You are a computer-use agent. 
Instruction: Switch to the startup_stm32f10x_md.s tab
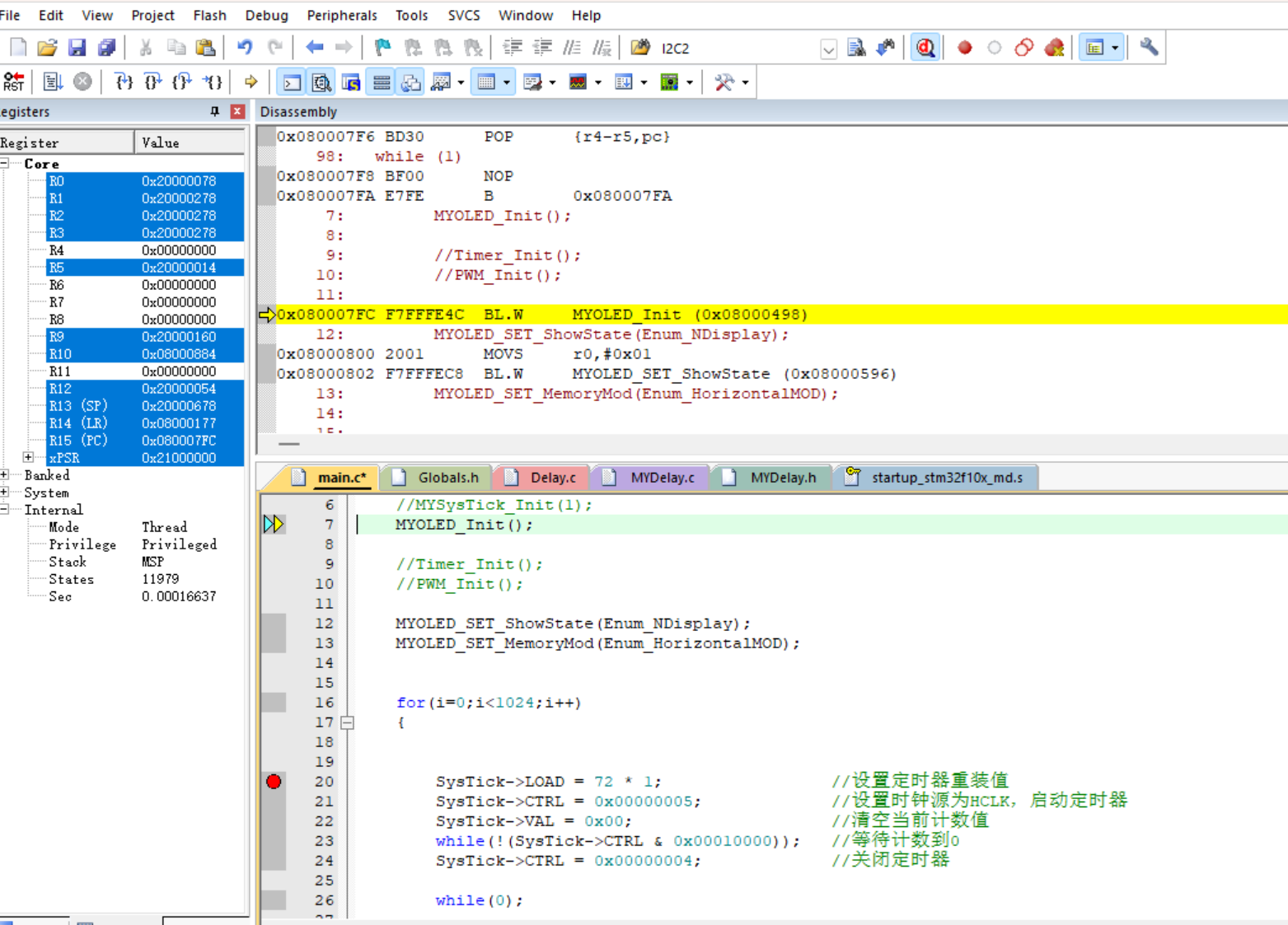pyautogui.click(x=936, y=478)
